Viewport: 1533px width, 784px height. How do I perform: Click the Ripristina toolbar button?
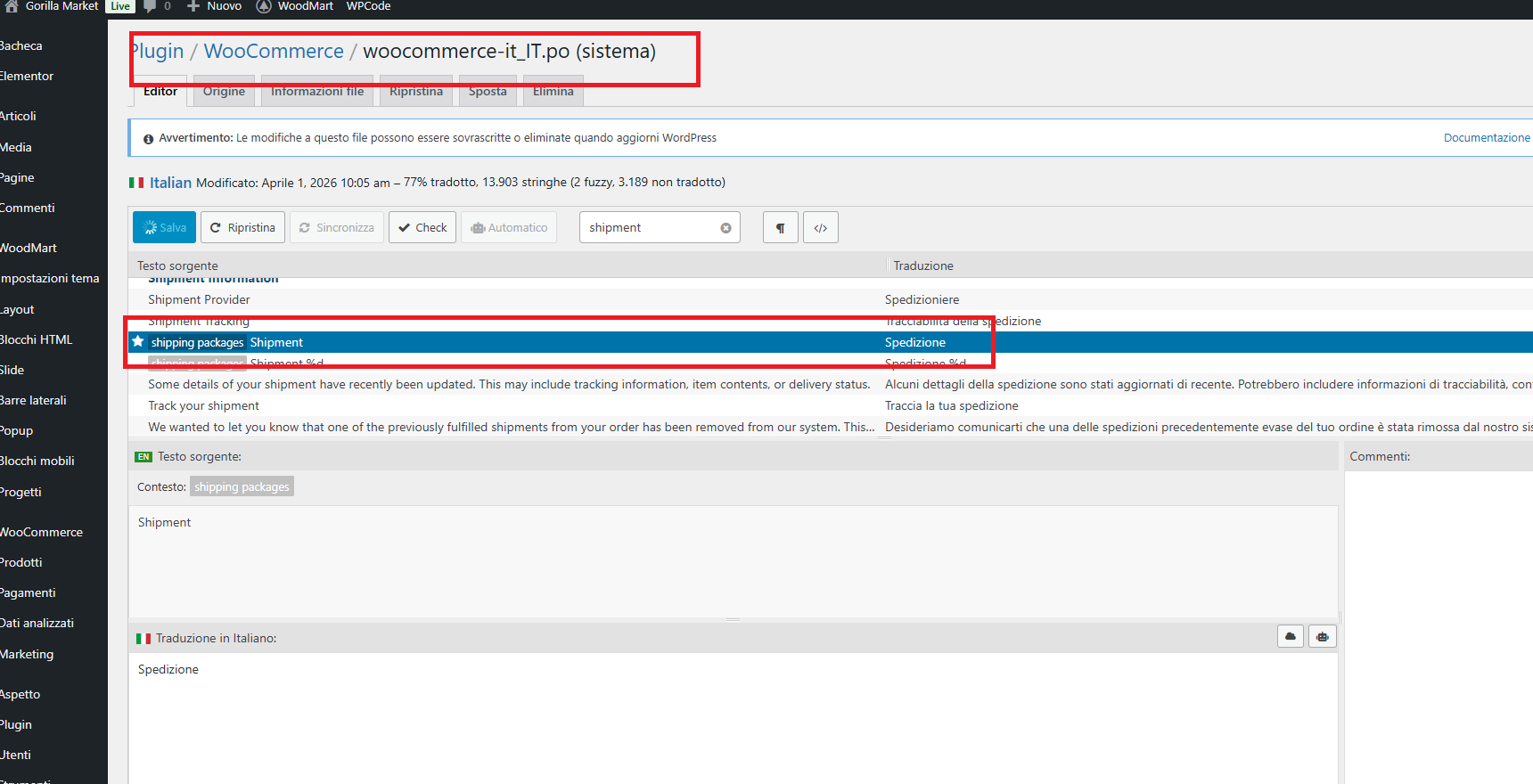(x=243, y=227)
